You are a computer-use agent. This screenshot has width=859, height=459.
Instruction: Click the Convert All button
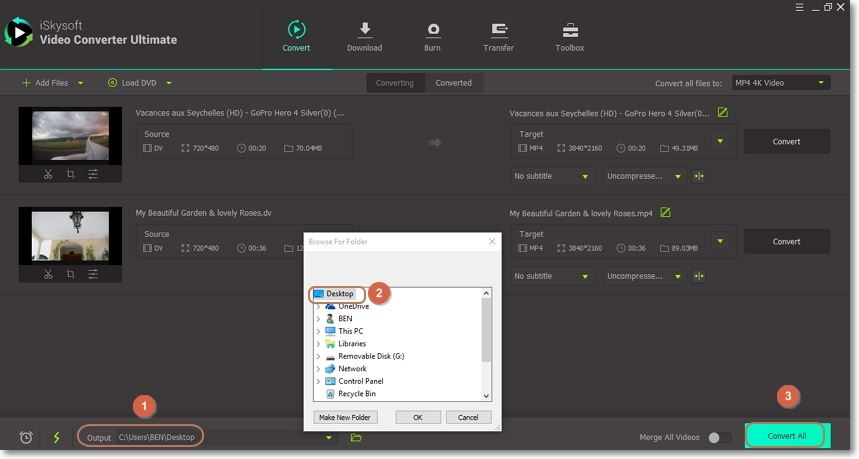(786, 436)
